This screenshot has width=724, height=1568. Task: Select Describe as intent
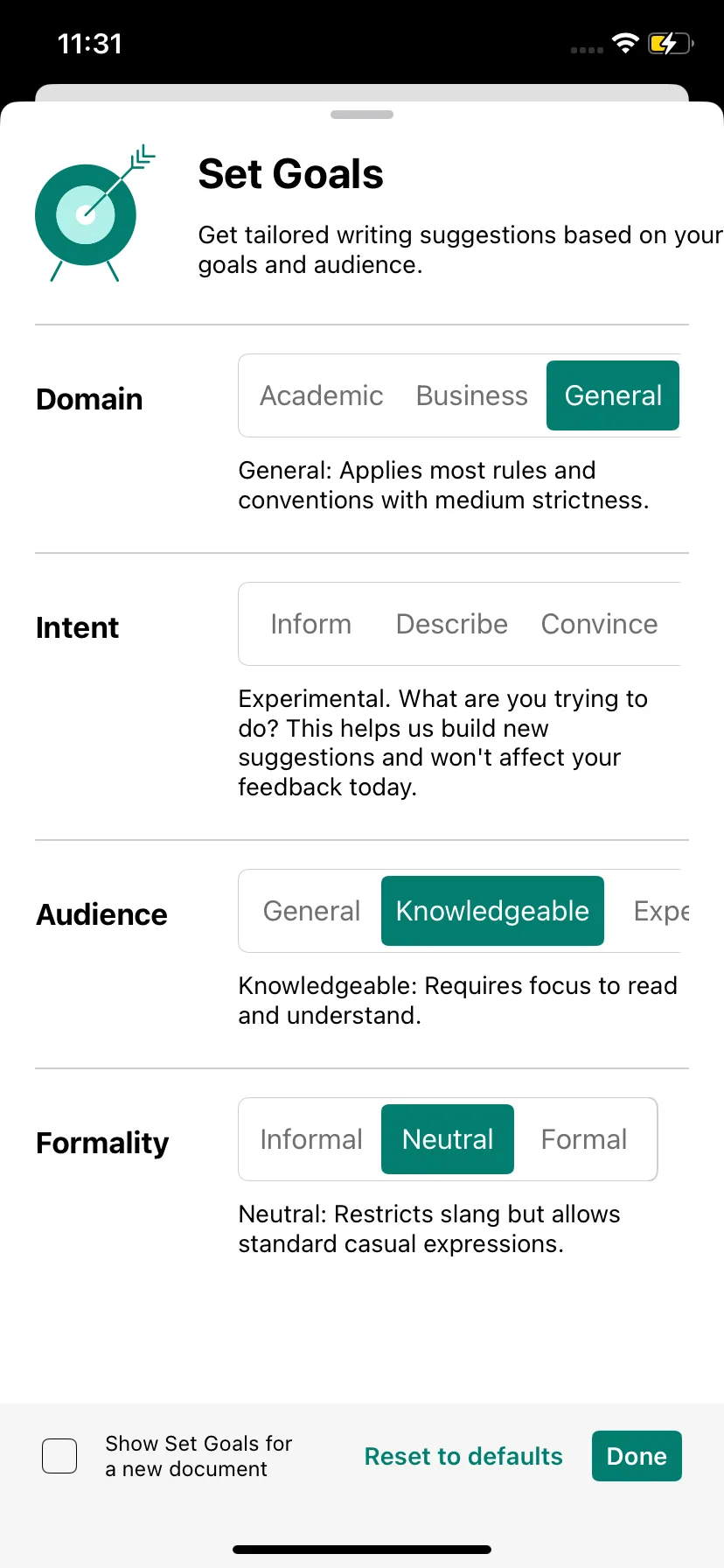tap(452, 624)
